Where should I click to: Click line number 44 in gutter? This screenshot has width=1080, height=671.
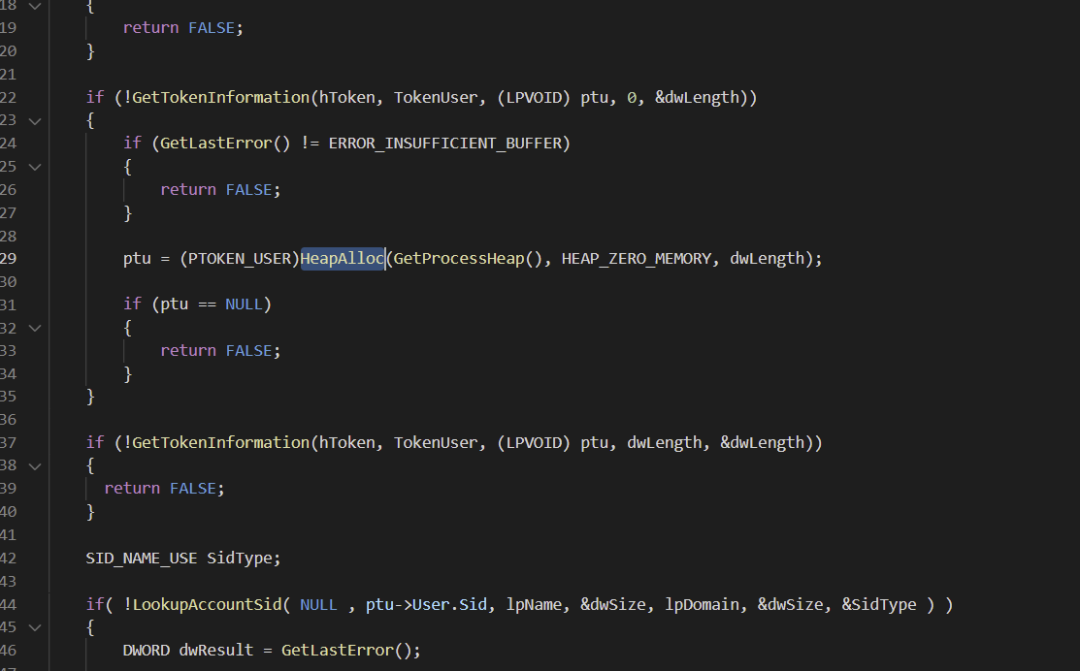[8, 604]
